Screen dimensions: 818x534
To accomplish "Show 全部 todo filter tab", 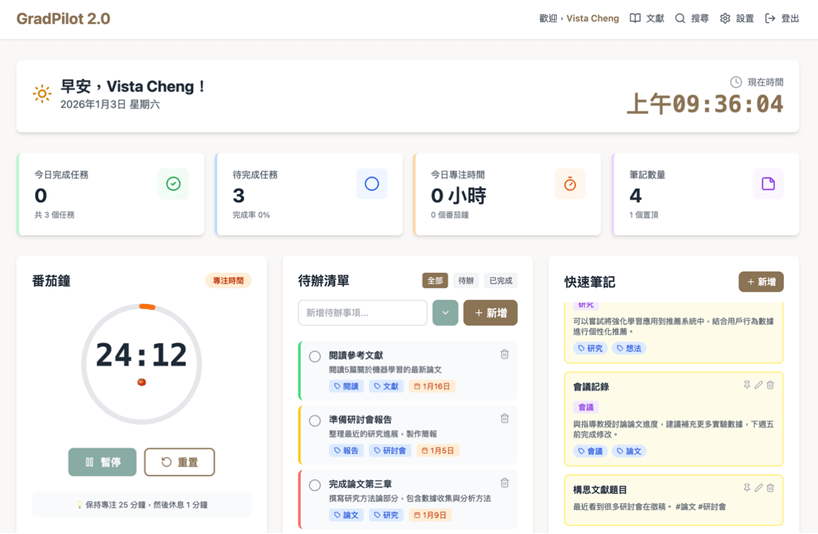I will click(435, 281).
